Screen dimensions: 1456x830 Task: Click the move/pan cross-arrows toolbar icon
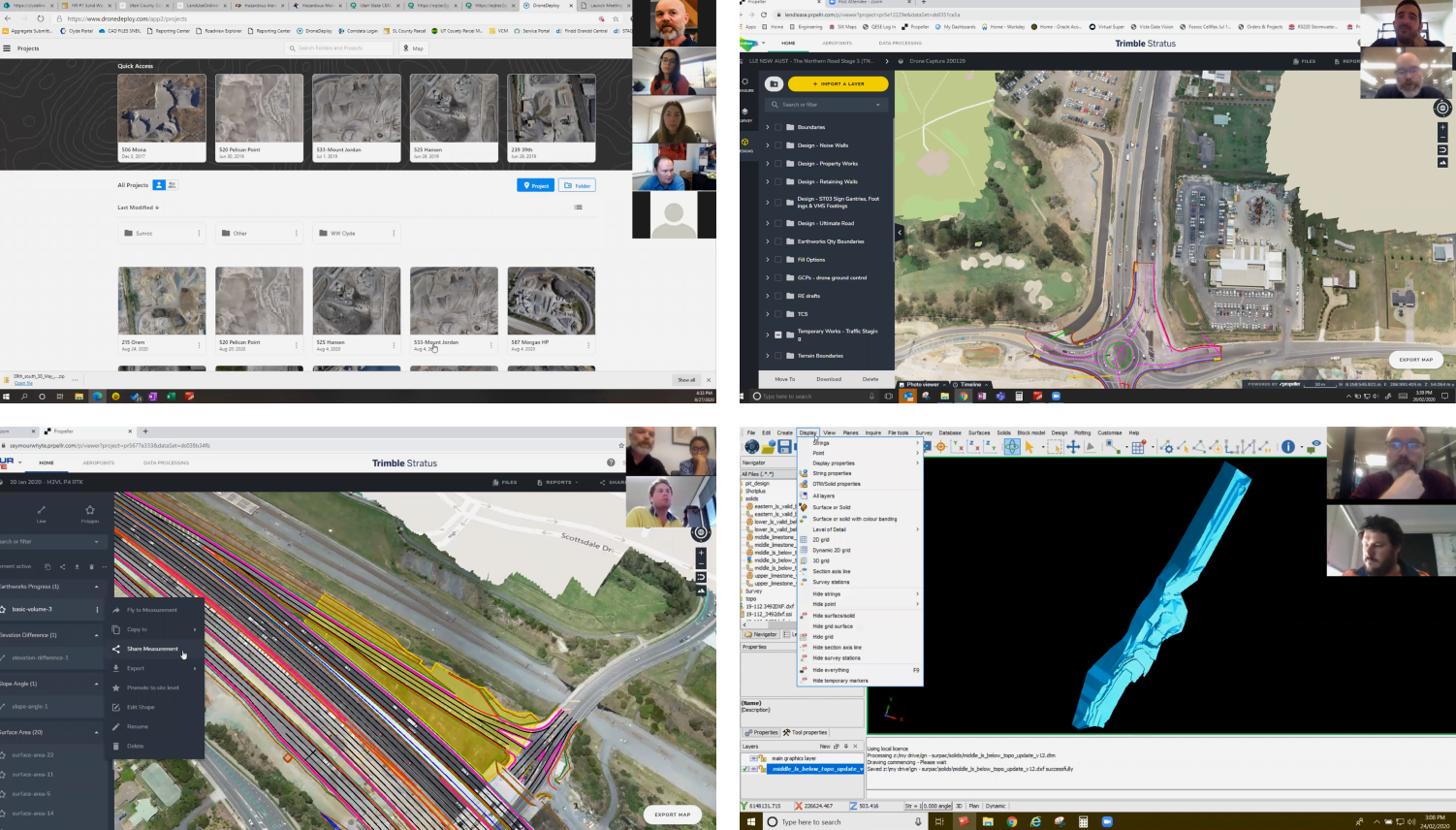click(1073, 447)
